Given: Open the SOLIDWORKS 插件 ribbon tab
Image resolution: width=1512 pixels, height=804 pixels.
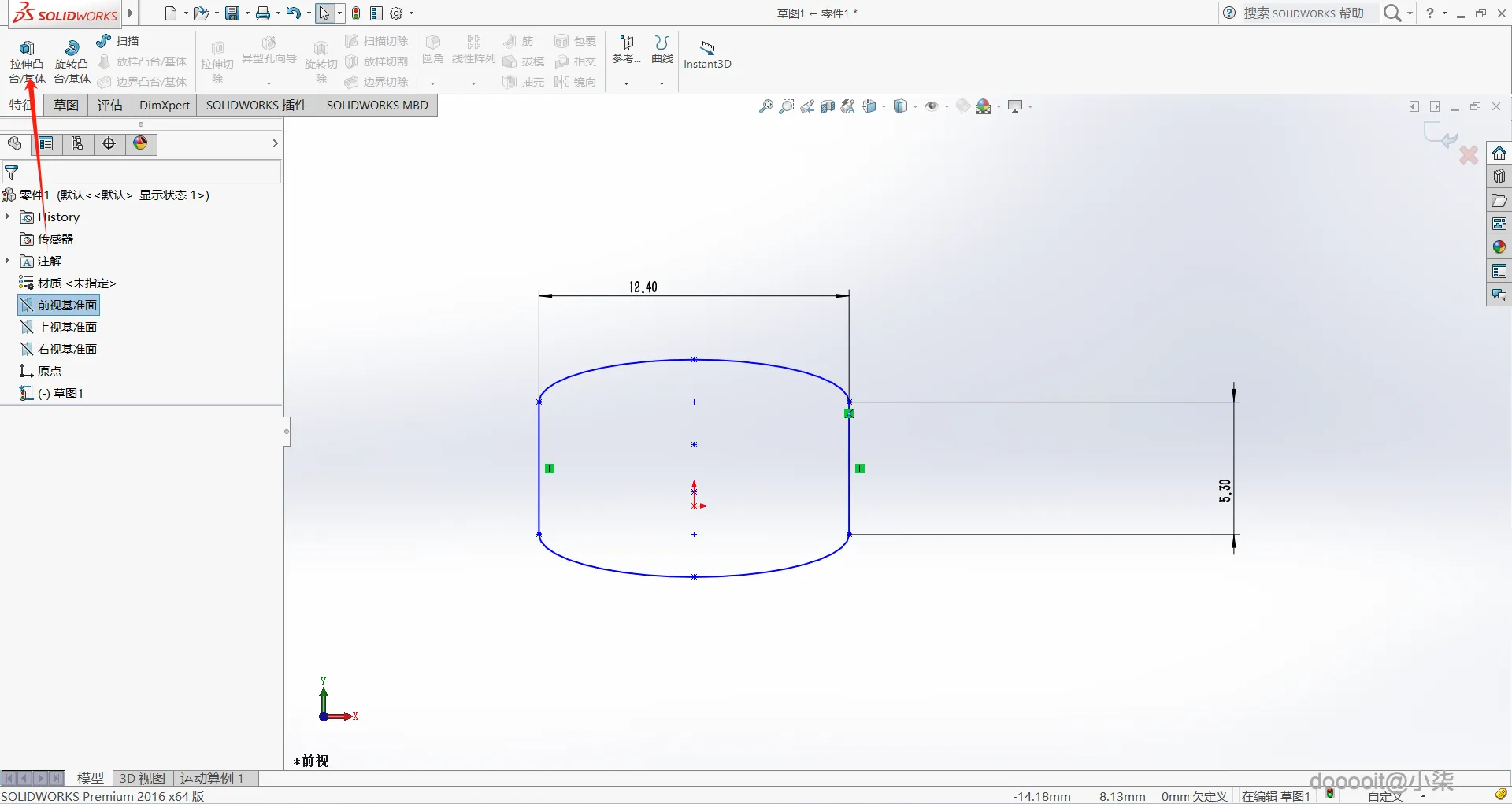Looking at the screenshot, I should pyautogui.click(x=257, y=106).
